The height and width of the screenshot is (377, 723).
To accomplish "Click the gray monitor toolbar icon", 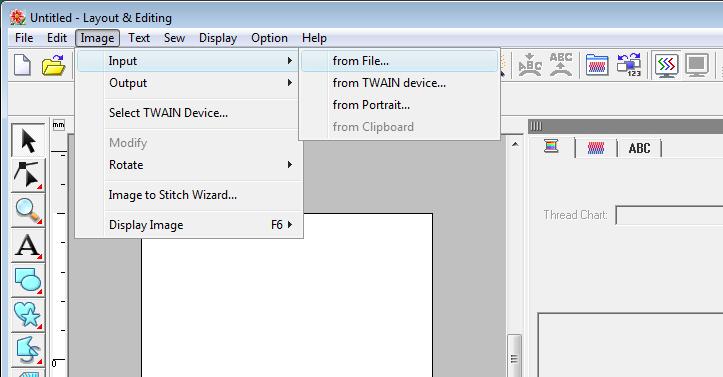I will coord(697,65).
